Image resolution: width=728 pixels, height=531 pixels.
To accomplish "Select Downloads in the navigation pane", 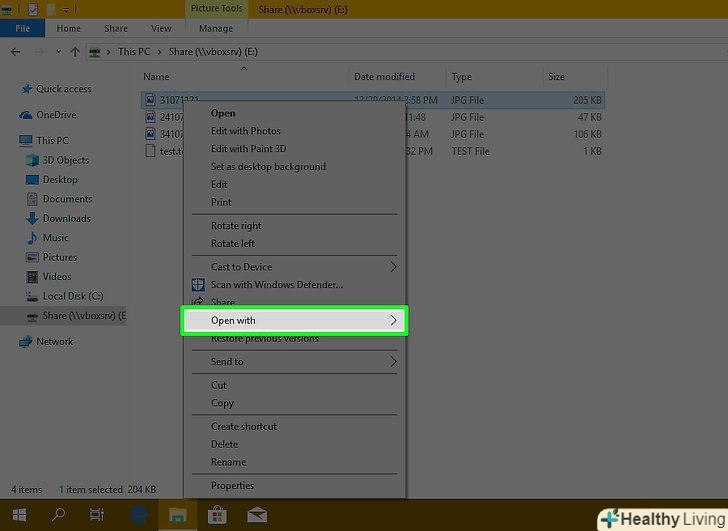I will [x=66, y=218].
